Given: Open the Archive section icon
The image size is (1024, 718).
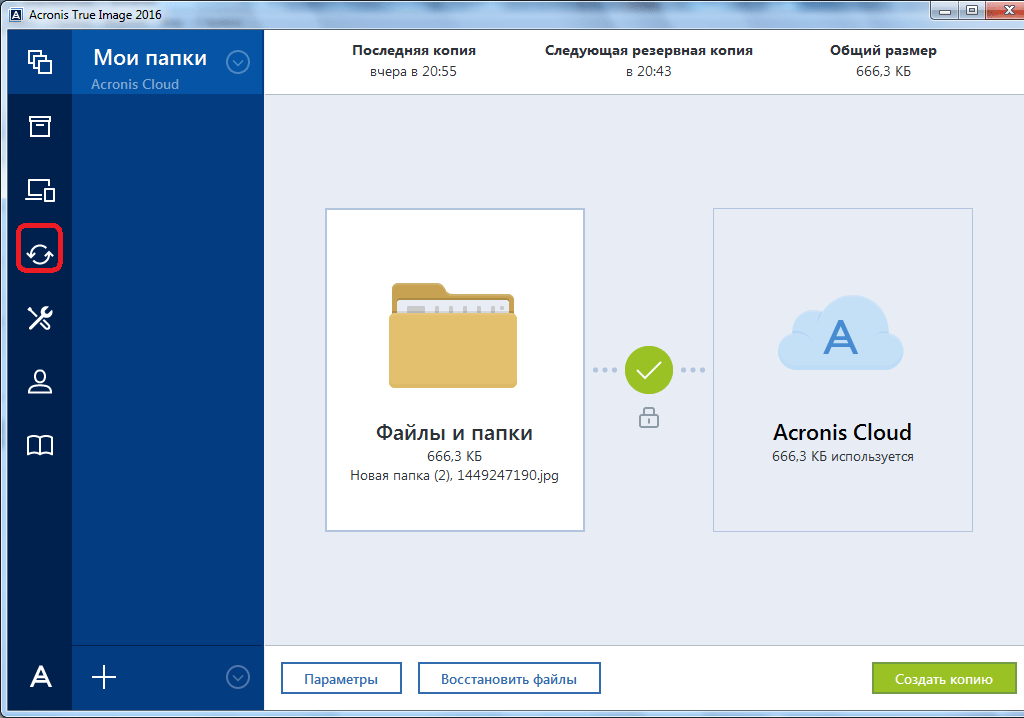Looking at the screenshot, I should (40, 126).
